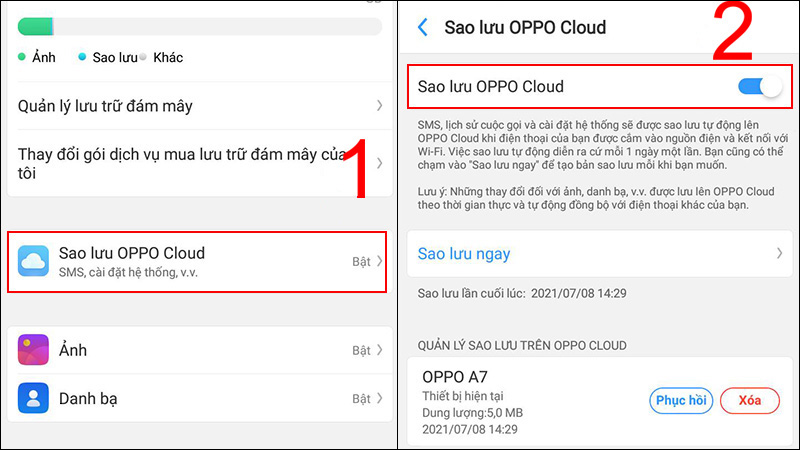Tap the Sao lưu lần cuối lúc timestamp

coord(522,293)
